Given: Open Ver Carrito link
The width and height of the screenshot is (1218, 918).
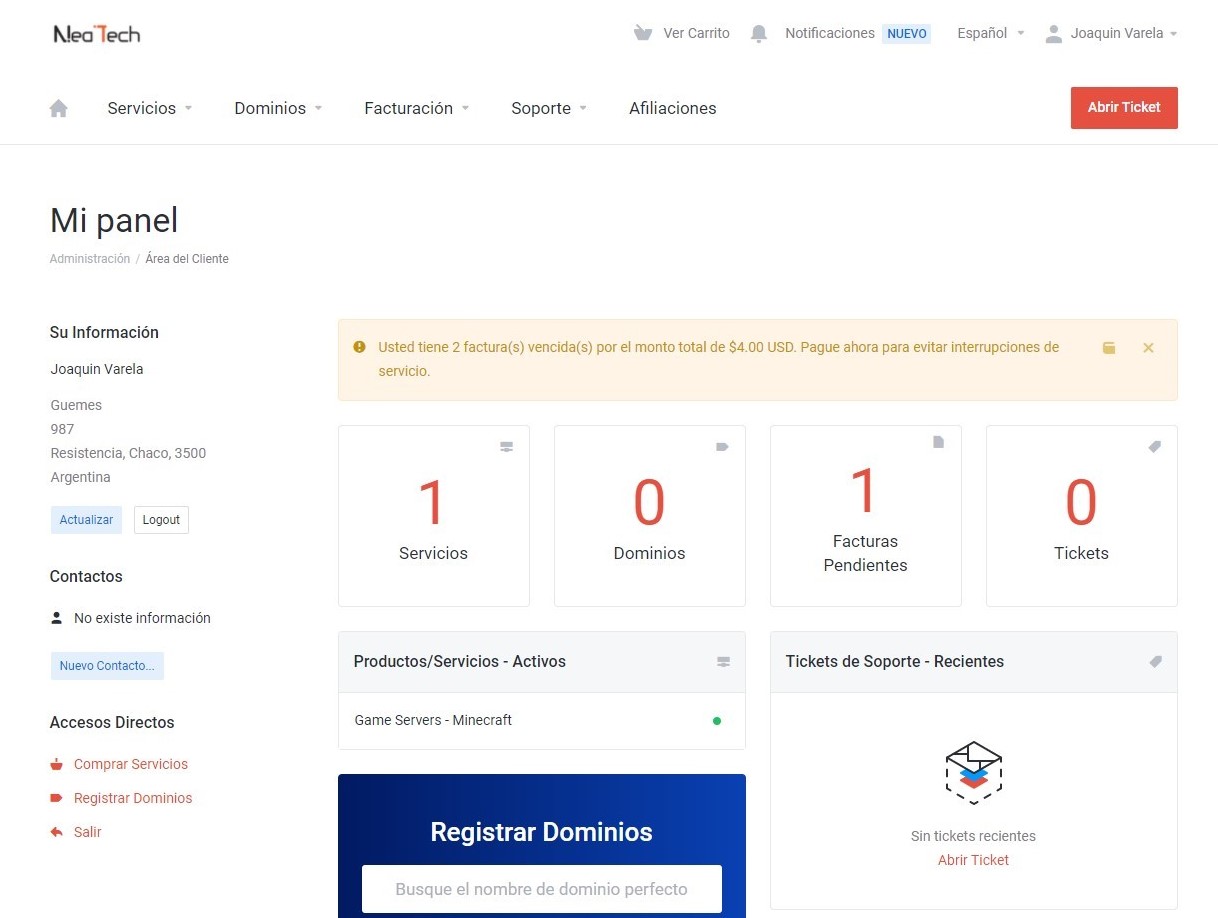Looking at the screenshot, I should pyautogui.click(x=697, y=33).
